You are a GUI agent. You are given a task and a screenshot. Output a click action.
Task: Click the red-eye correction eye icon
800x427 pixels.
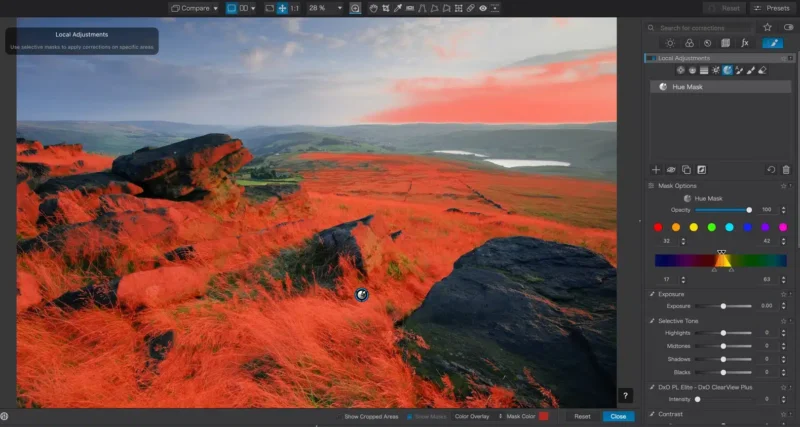(483, 8)
